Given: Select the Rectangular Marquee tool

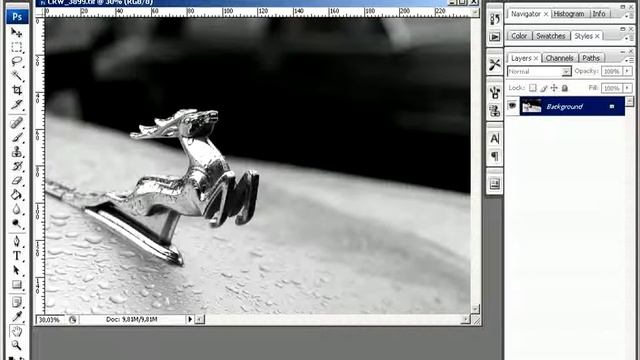Looking at the screenshot, I should pyautogui.click(x=16, y=47).
